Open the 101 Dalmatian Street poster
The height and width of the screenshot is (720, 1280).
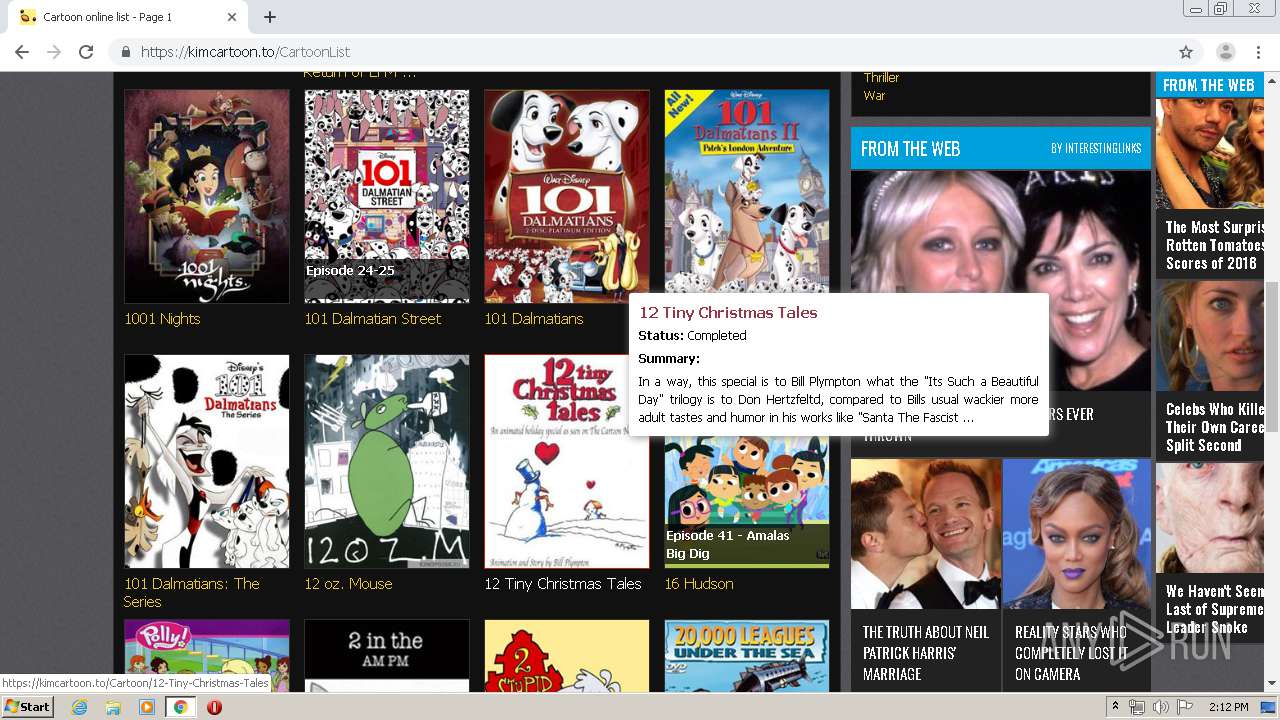click(387, 196)
